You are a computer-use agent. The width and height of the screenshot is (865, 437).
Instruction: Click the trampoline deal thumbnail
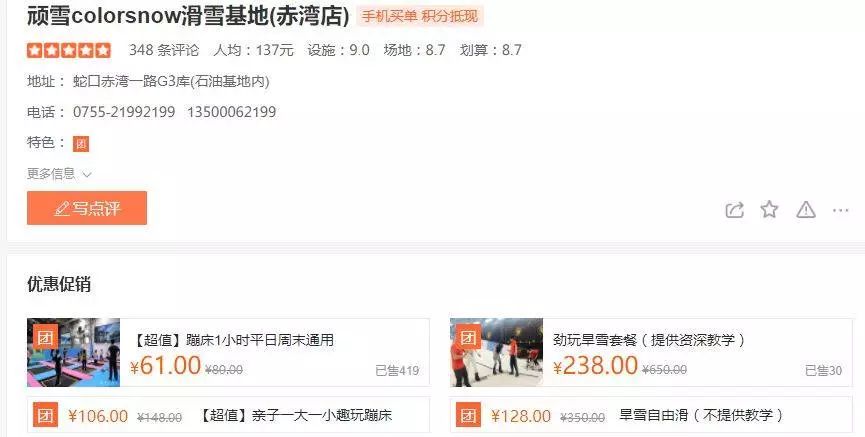[x=73, y=352]
